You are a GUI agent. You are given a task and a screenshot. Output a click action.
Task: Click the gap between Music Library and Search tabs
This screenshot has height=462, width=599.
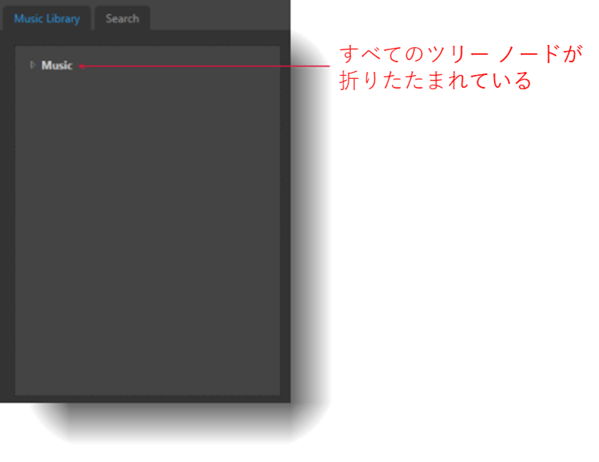[93, 18]
